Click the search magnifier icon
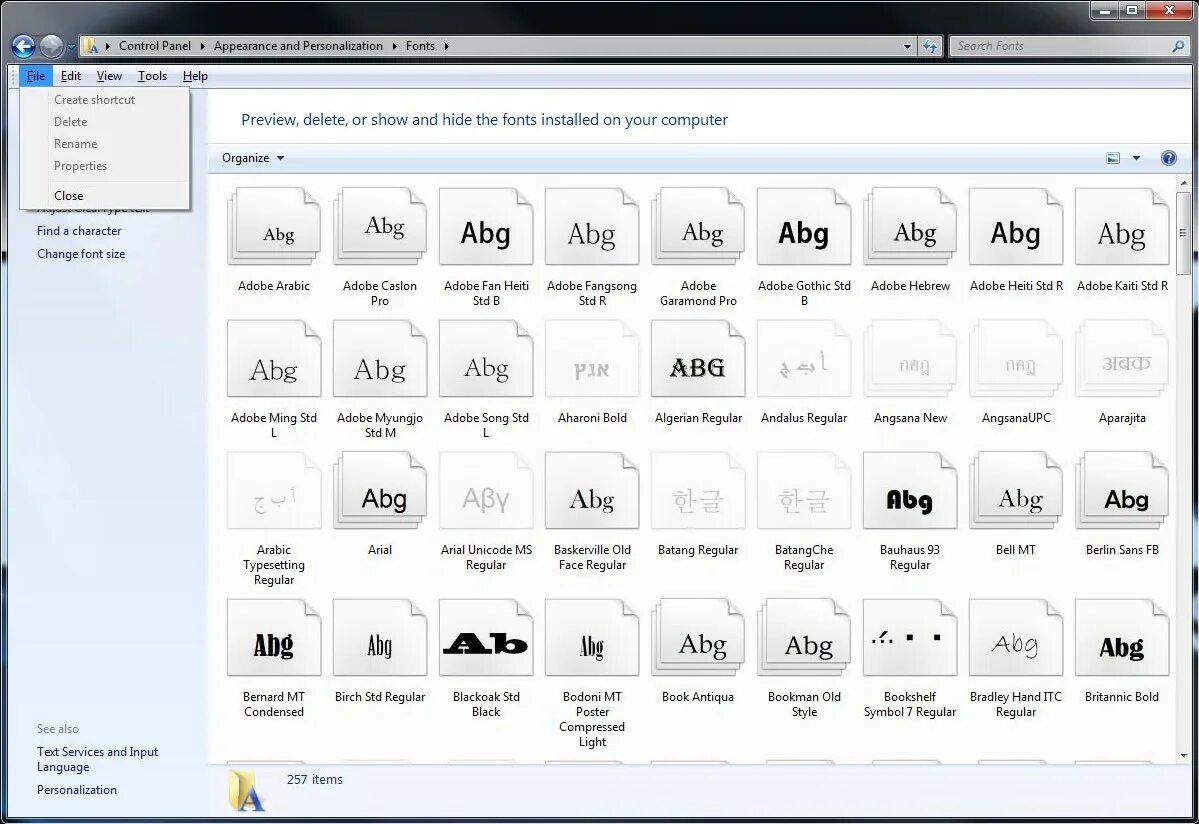 (x=1178, y=46)
